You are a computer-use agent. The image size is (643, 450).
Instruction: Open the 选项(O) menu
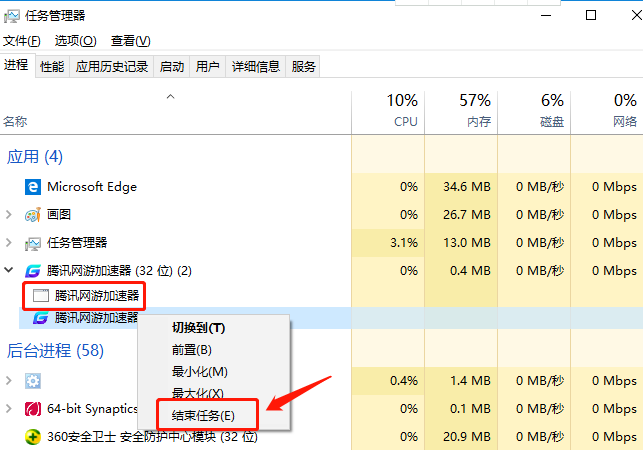75,41
